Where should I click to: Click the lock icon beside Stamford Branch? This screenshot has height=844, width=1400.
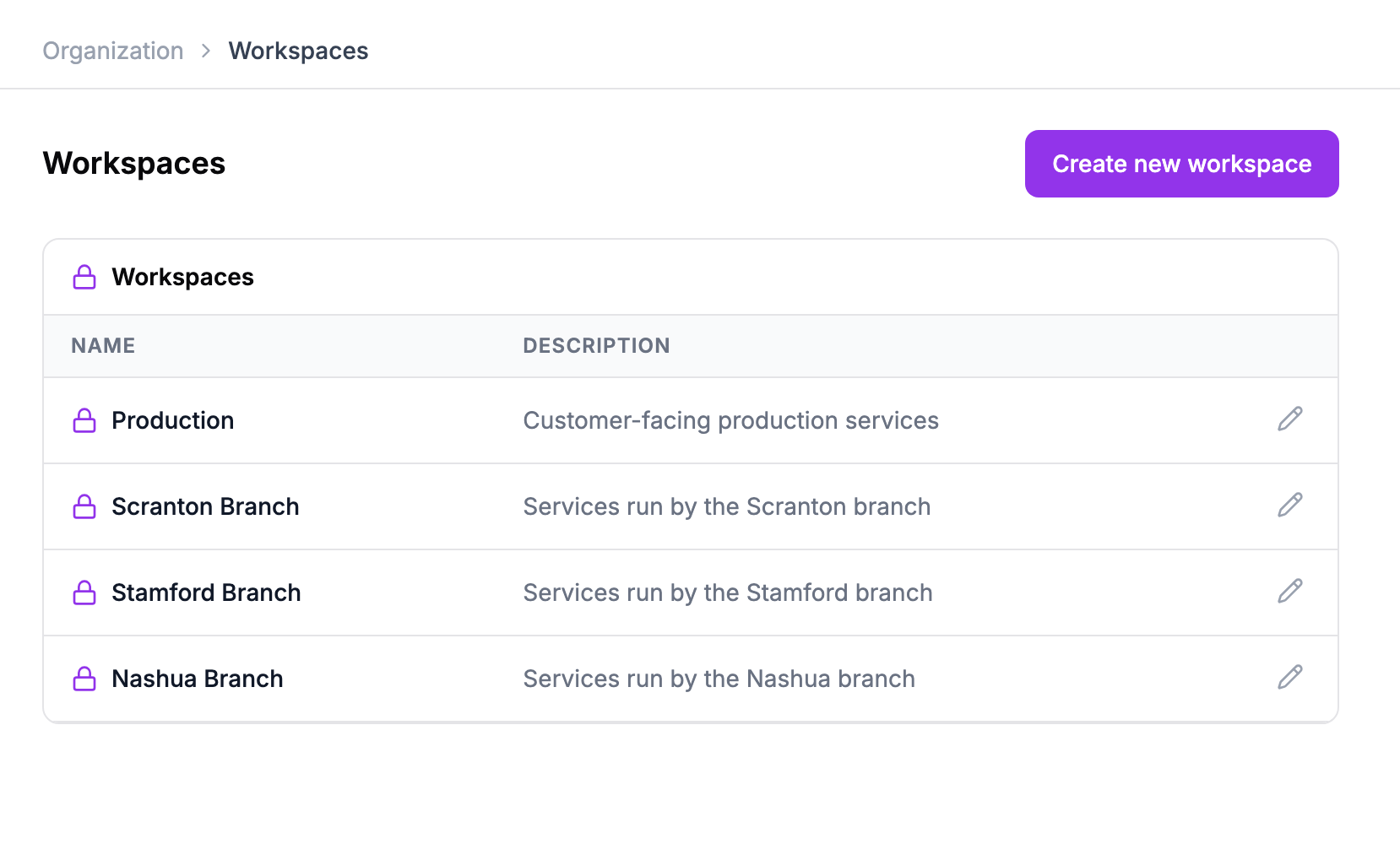pyautogui.click(x=84, y=592)
